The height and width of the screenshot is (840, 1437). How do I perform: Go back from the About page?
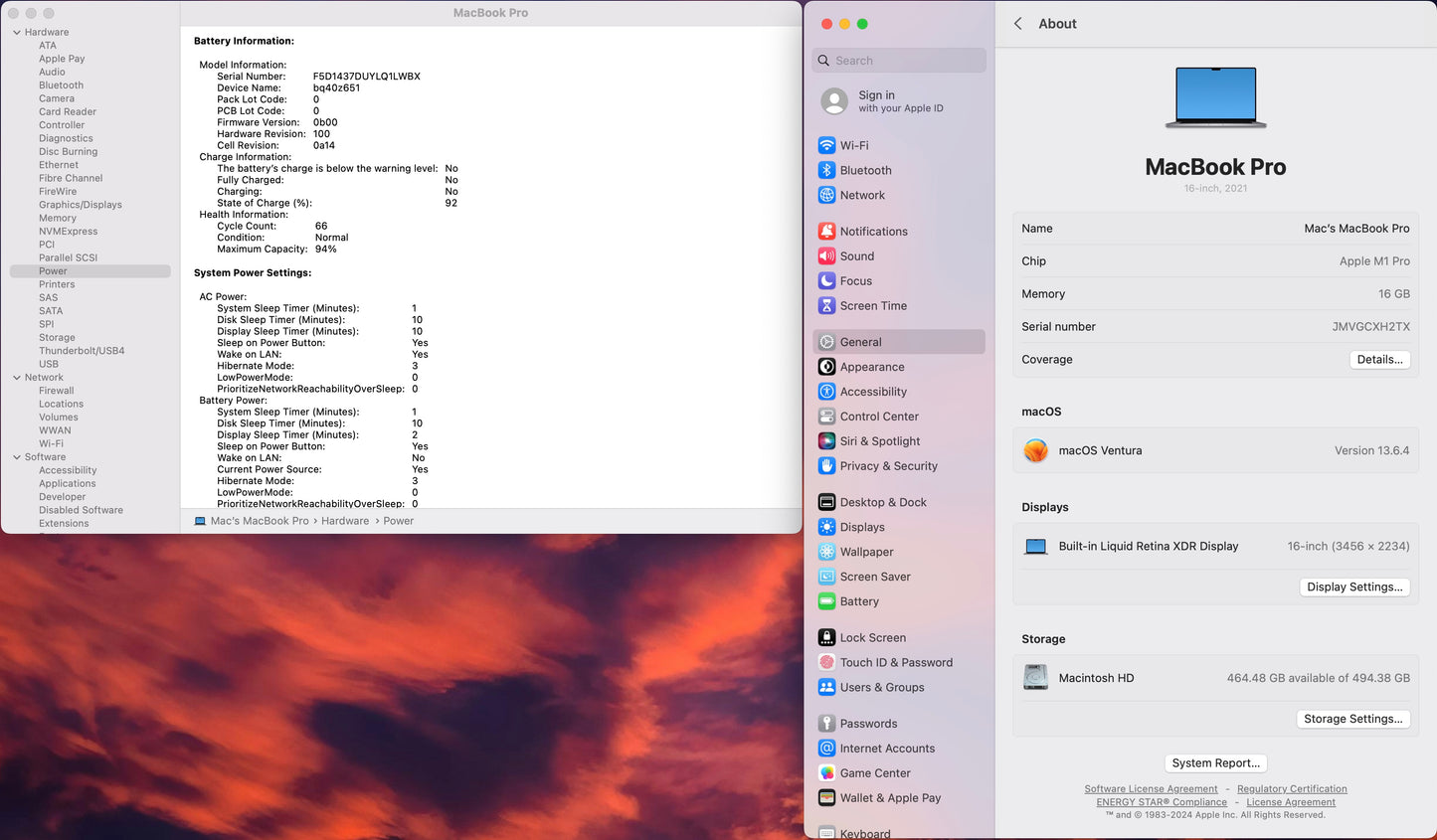[x=1017, y=24]
